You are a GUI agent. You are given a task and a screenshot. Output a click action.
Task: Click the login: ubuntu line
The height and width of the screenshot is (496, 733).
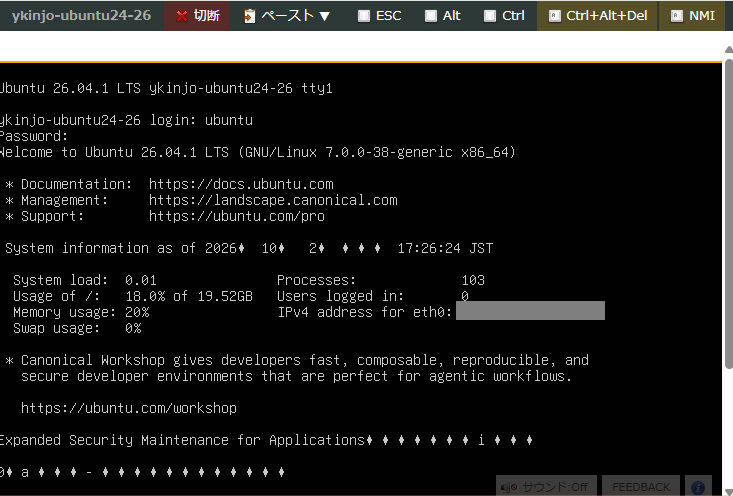[126, 120]
